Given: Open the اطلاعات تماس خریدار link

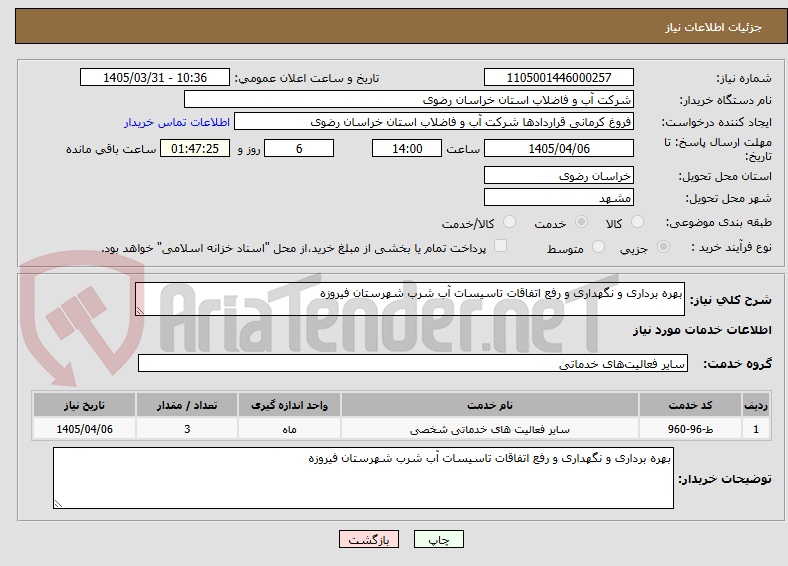Looking at the screenshot, I should pos(177,122).
